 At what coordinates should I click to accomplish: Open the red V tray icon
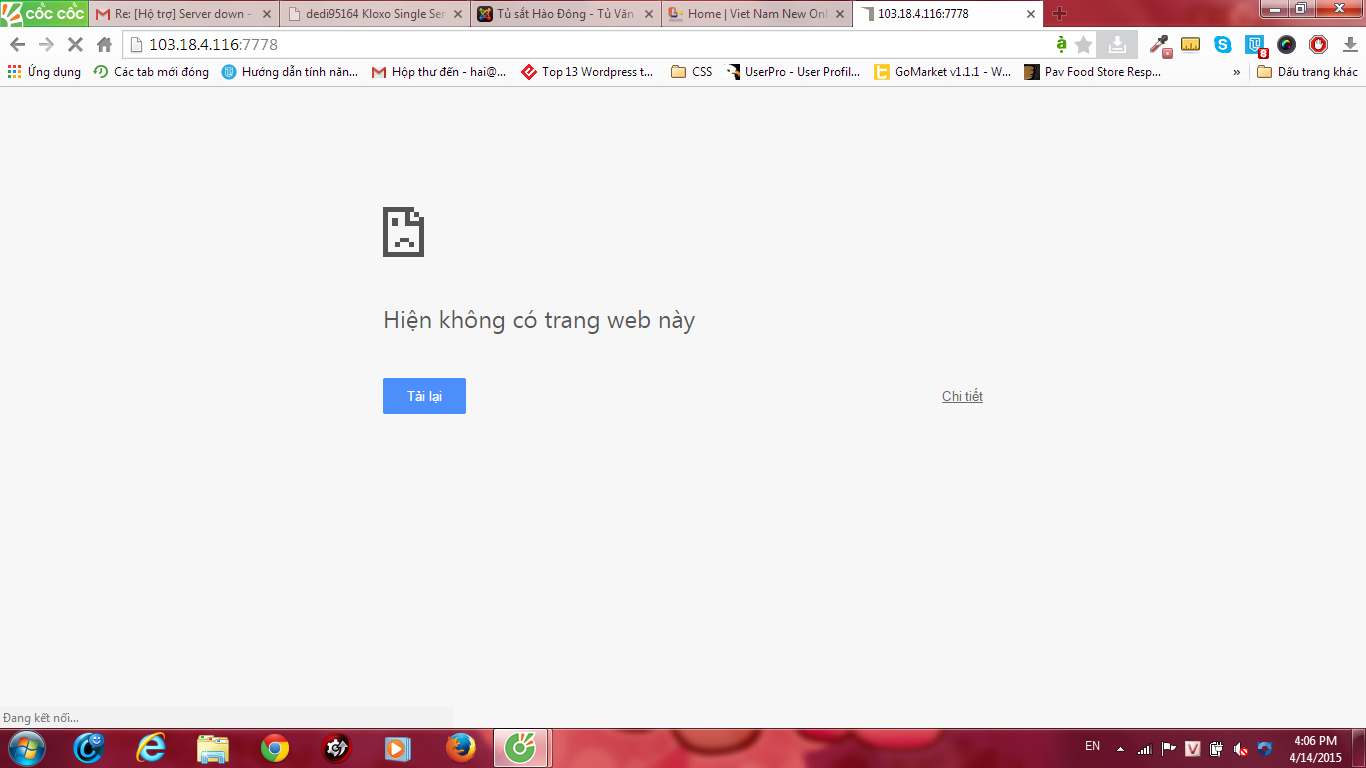click(1193, 748)
